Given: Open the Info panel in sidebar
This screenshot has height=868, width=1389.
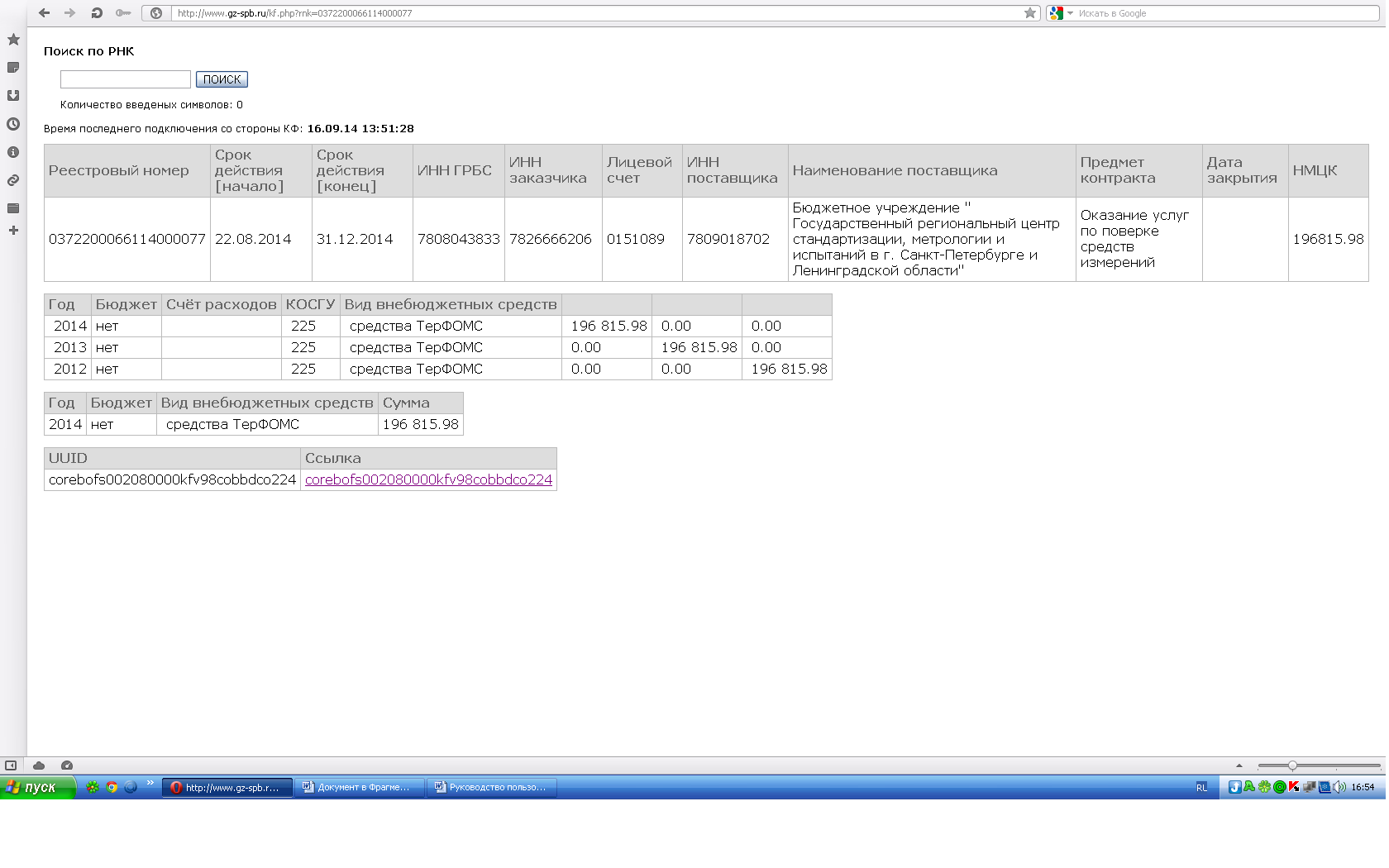Looking at the screenshot, I should click(x=13, y=152).
